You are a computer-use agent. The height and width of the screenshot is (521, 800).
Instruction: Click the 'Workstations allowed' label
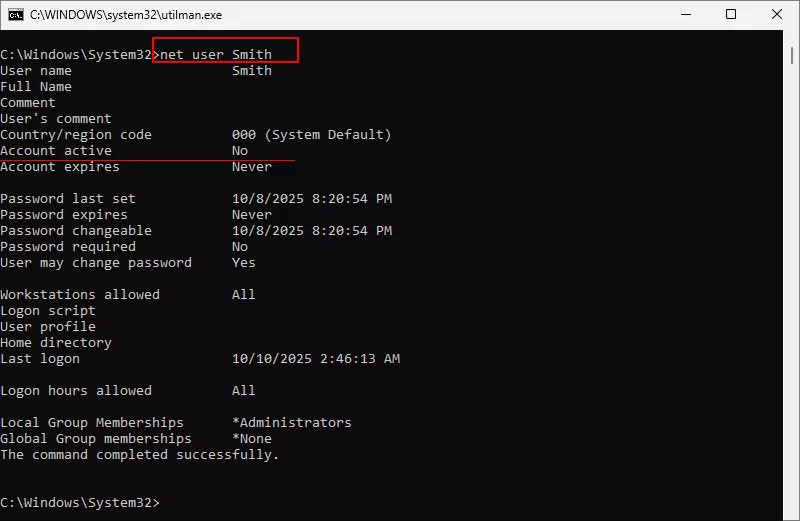(80, 294)
